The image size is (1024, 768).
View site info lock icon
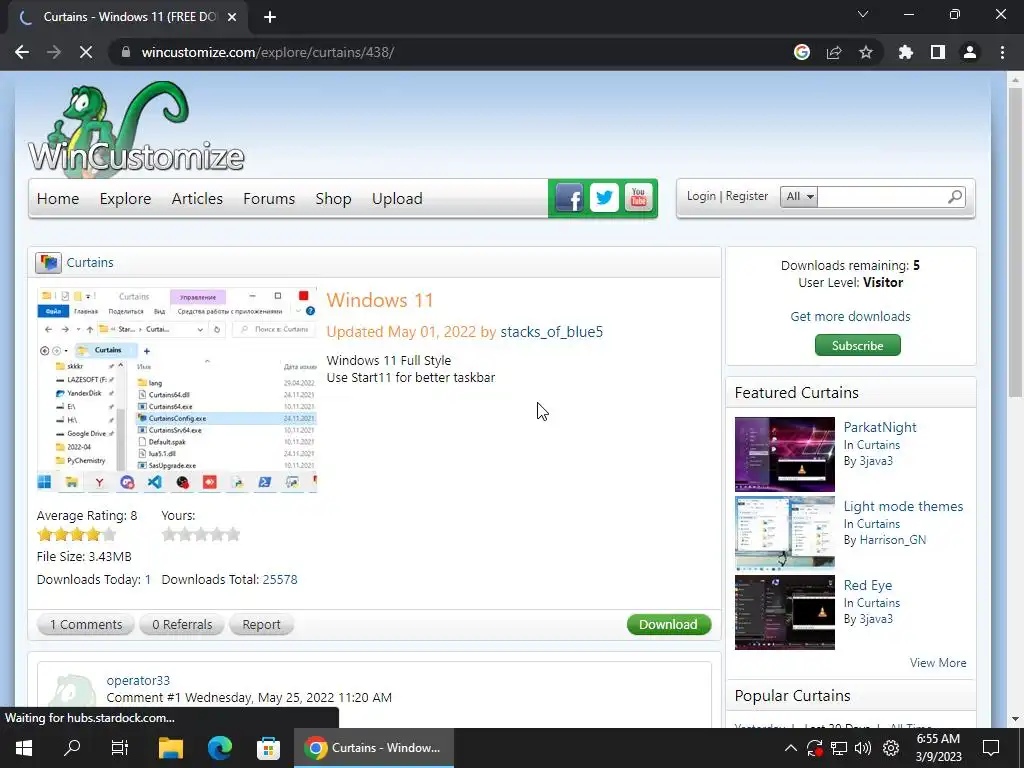tap(126, 52)
